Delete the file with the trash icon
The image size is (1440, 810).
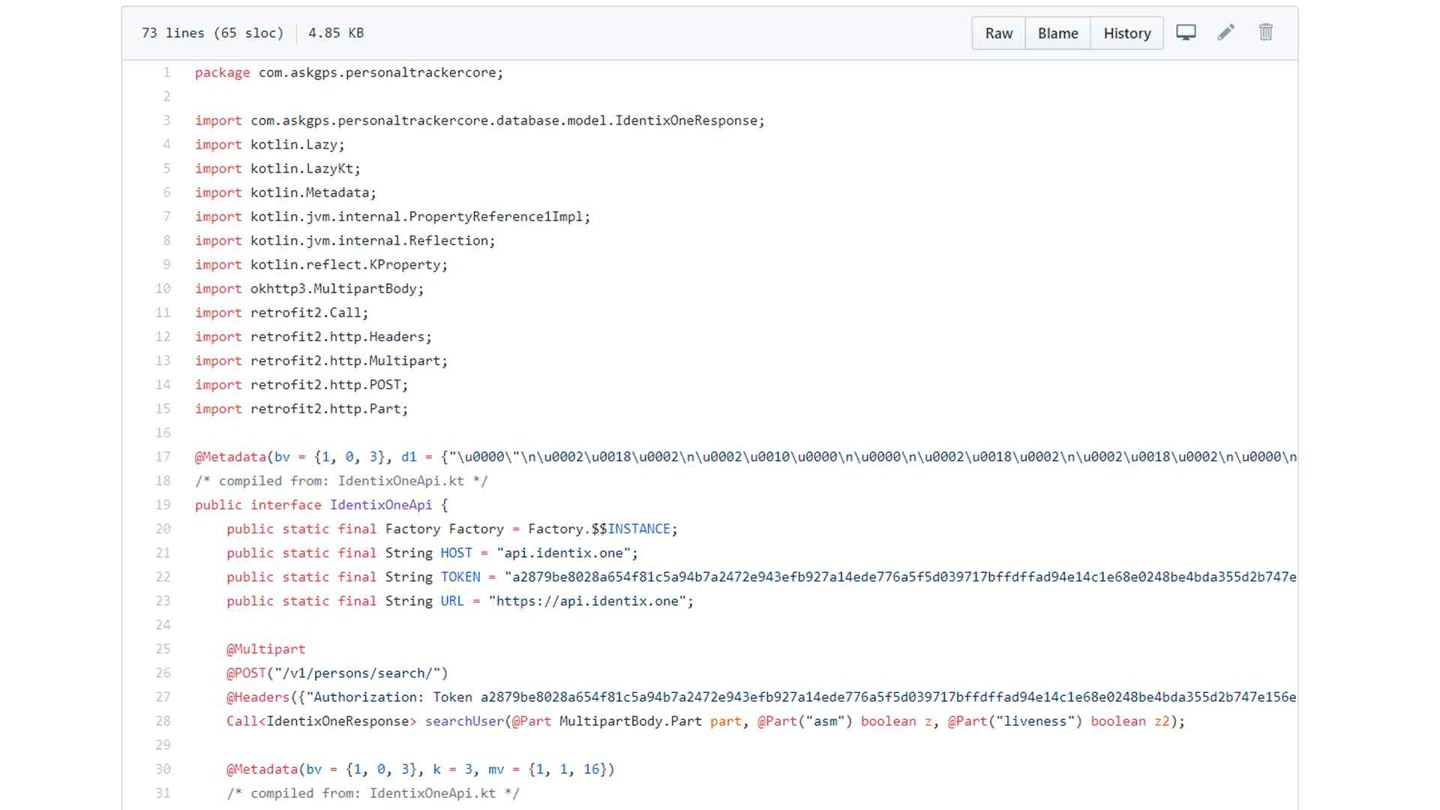tap(1266, 32)
